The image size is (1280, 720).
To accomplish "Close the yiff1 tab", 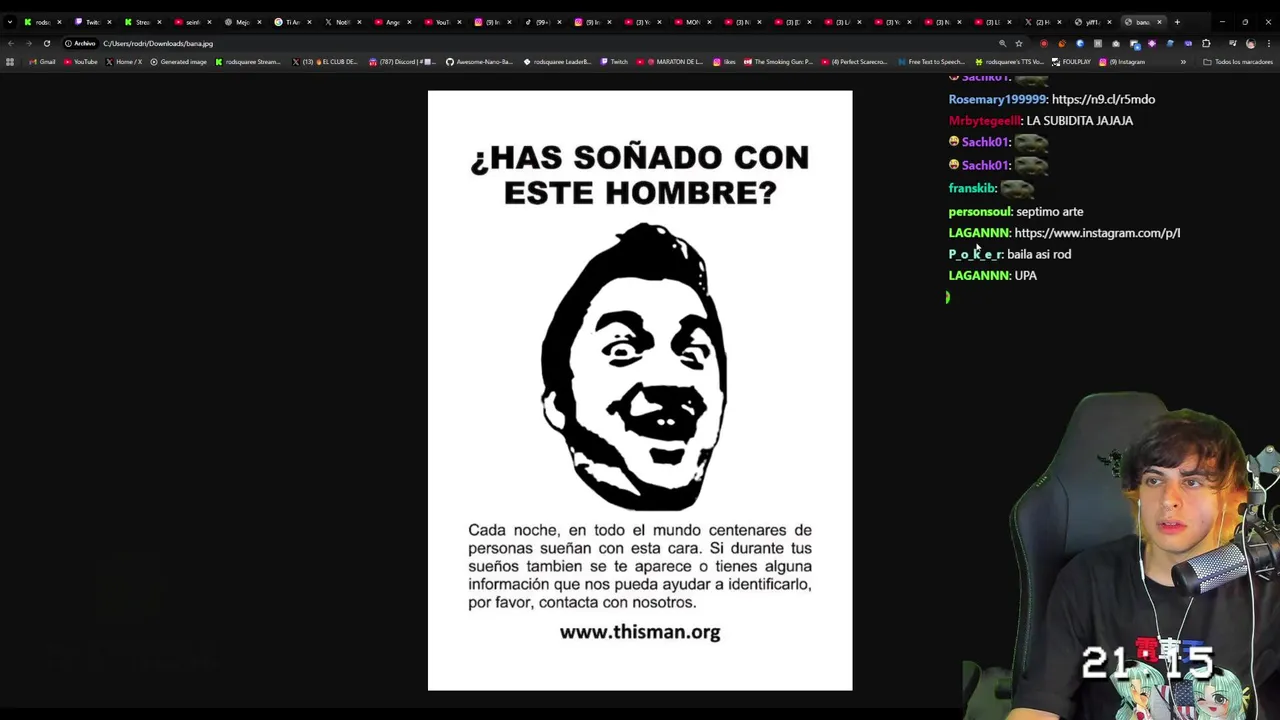I will point(1109,22).
